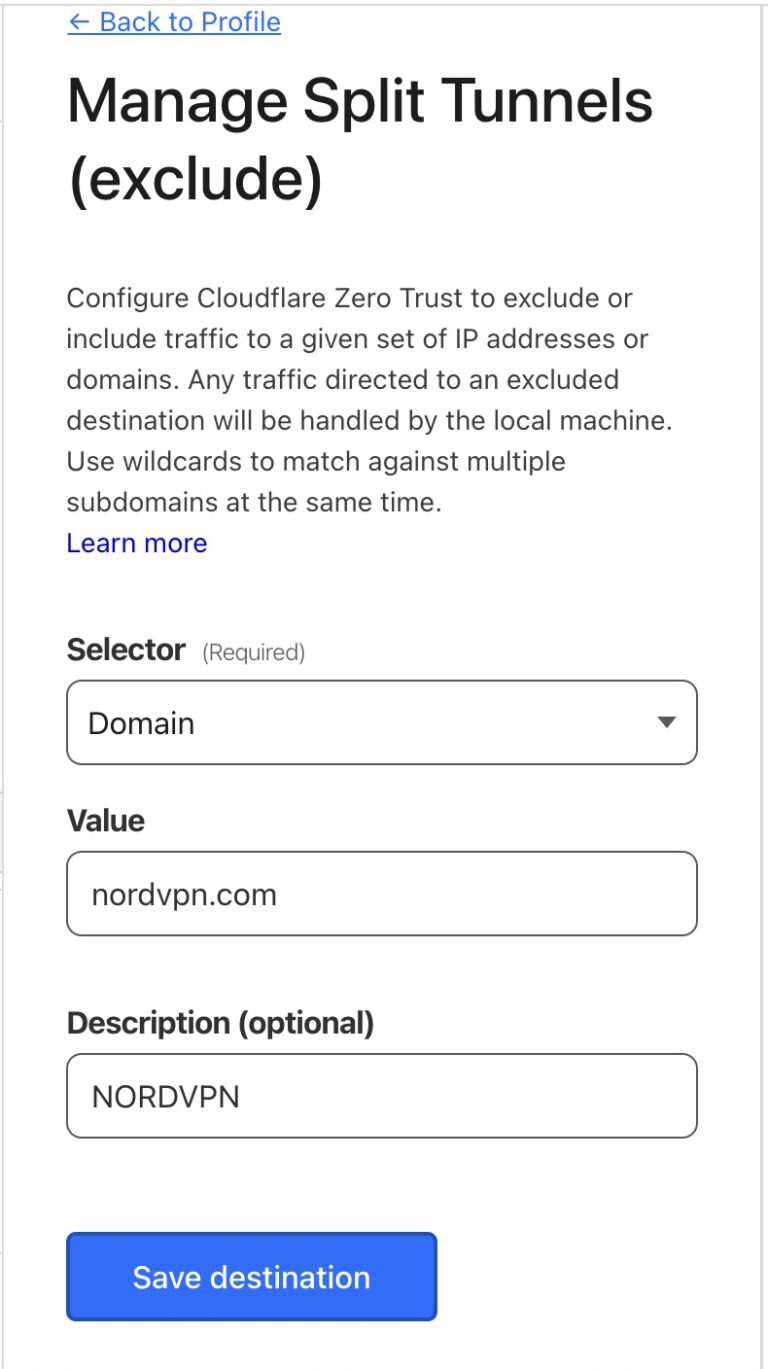Click the Use wildcards to match sentence
The height and width of the screenshot is (1369, 768).
(315, 462)
